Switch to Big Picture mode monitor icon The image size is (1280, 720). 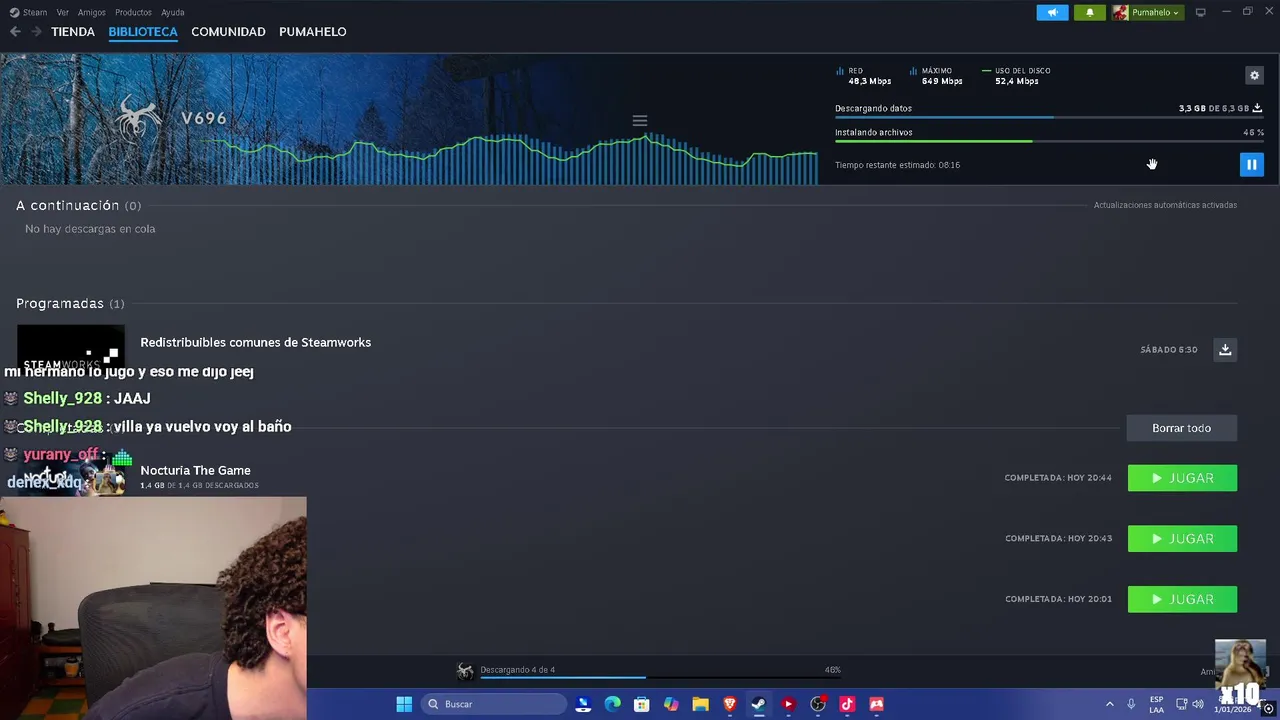tap(1200, 12)
